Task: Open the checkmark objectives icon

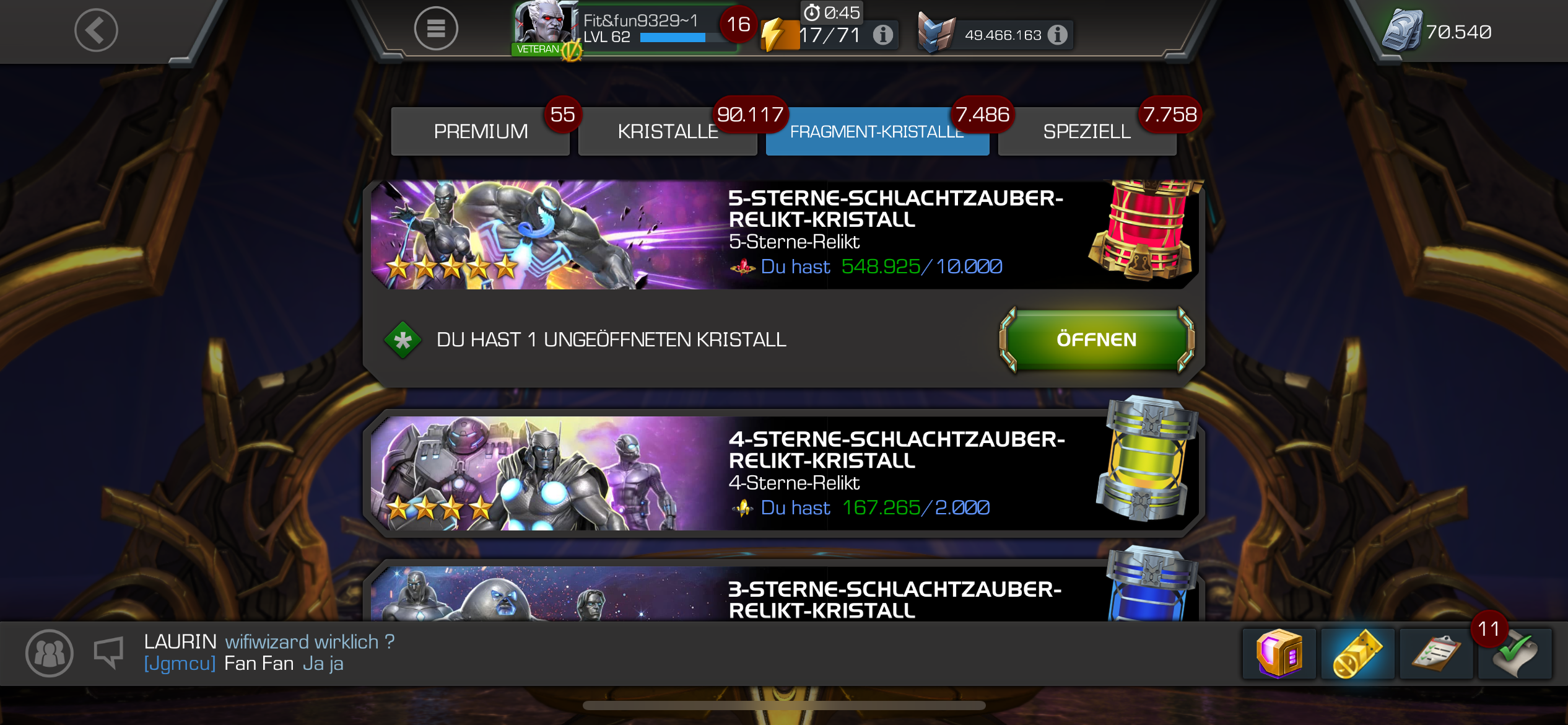Action: 1515,654
